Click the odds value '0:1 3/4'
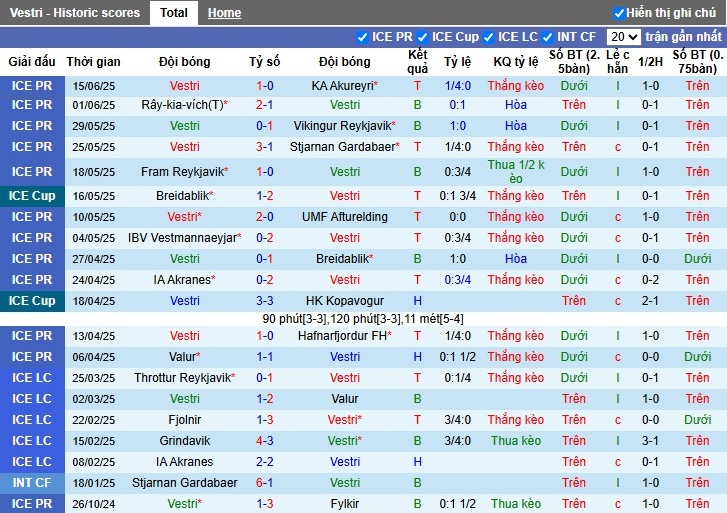This screenshot has width=727, height=513. click(x=458, y=196)
